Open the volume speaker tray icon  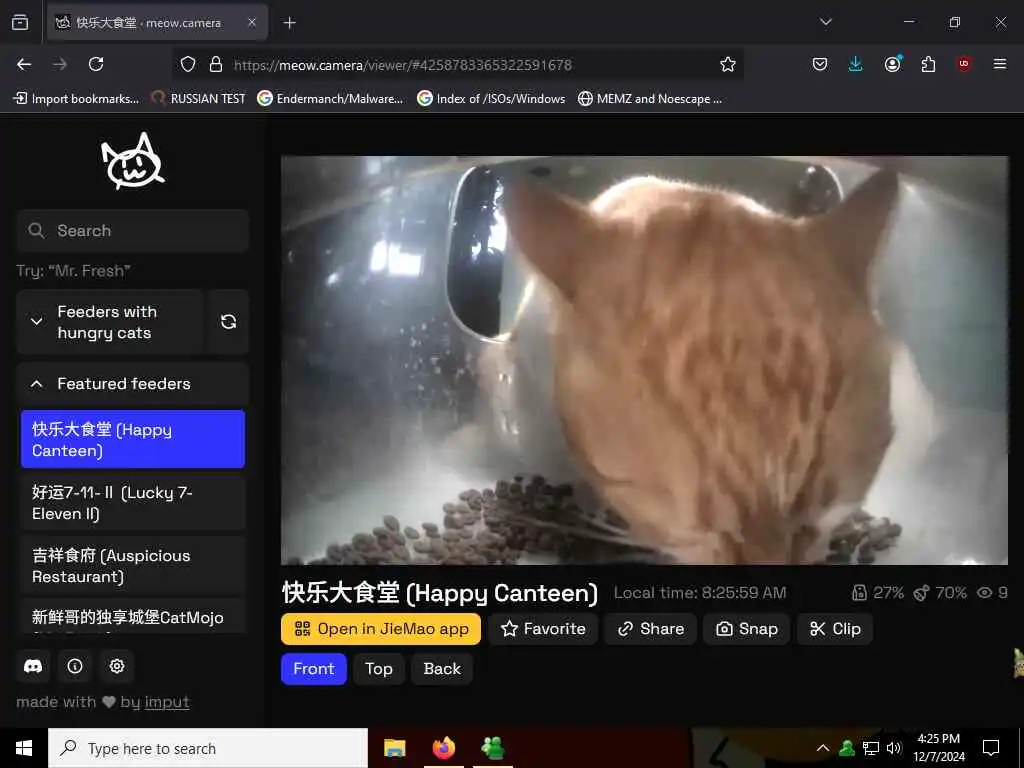point(894,748)
